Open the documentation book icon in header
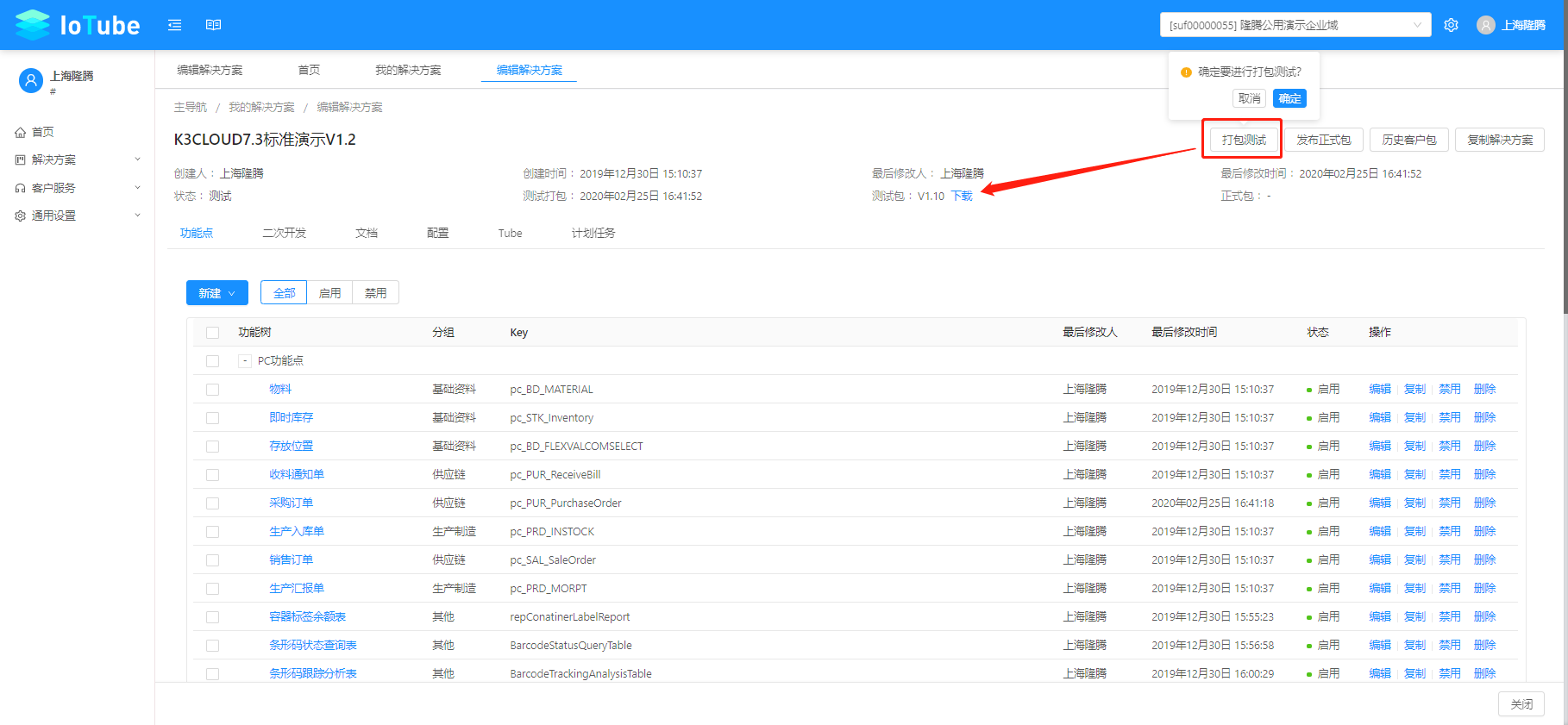The image size is (1568, 725). [213, 25]
